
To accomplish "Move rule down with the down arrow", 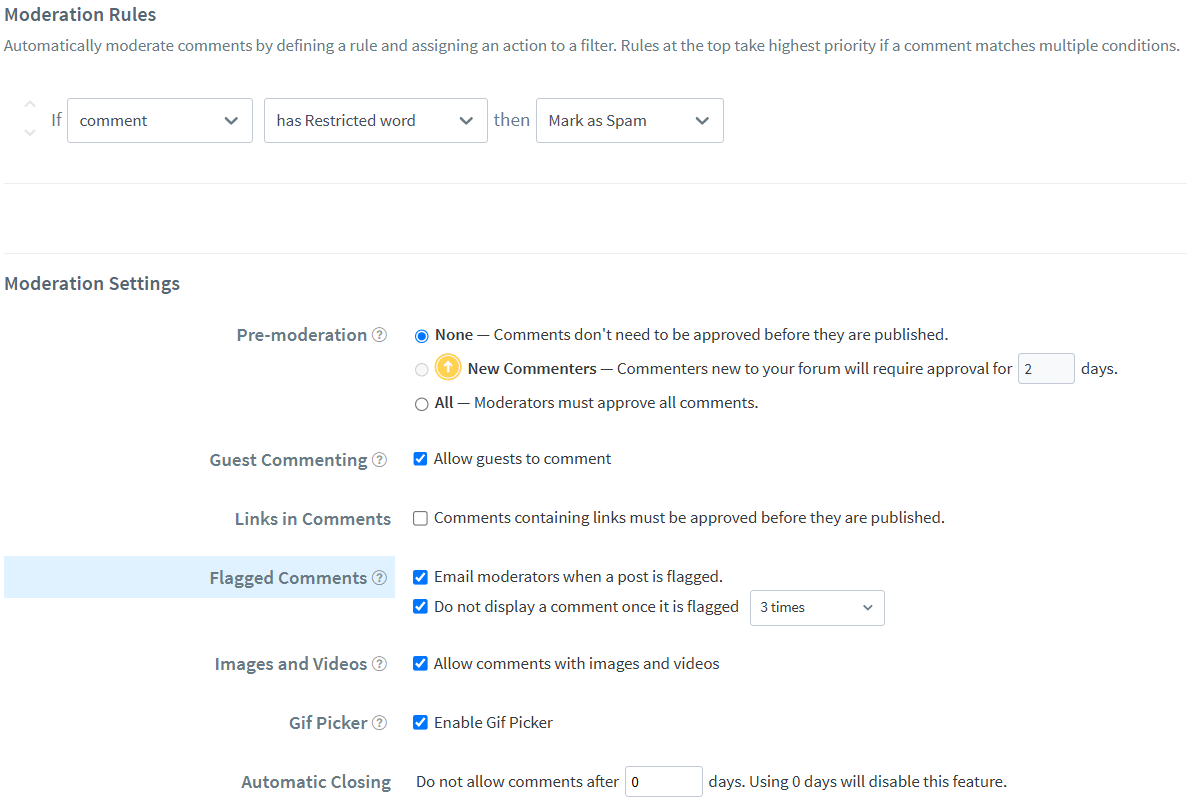I will click(30, 133).
